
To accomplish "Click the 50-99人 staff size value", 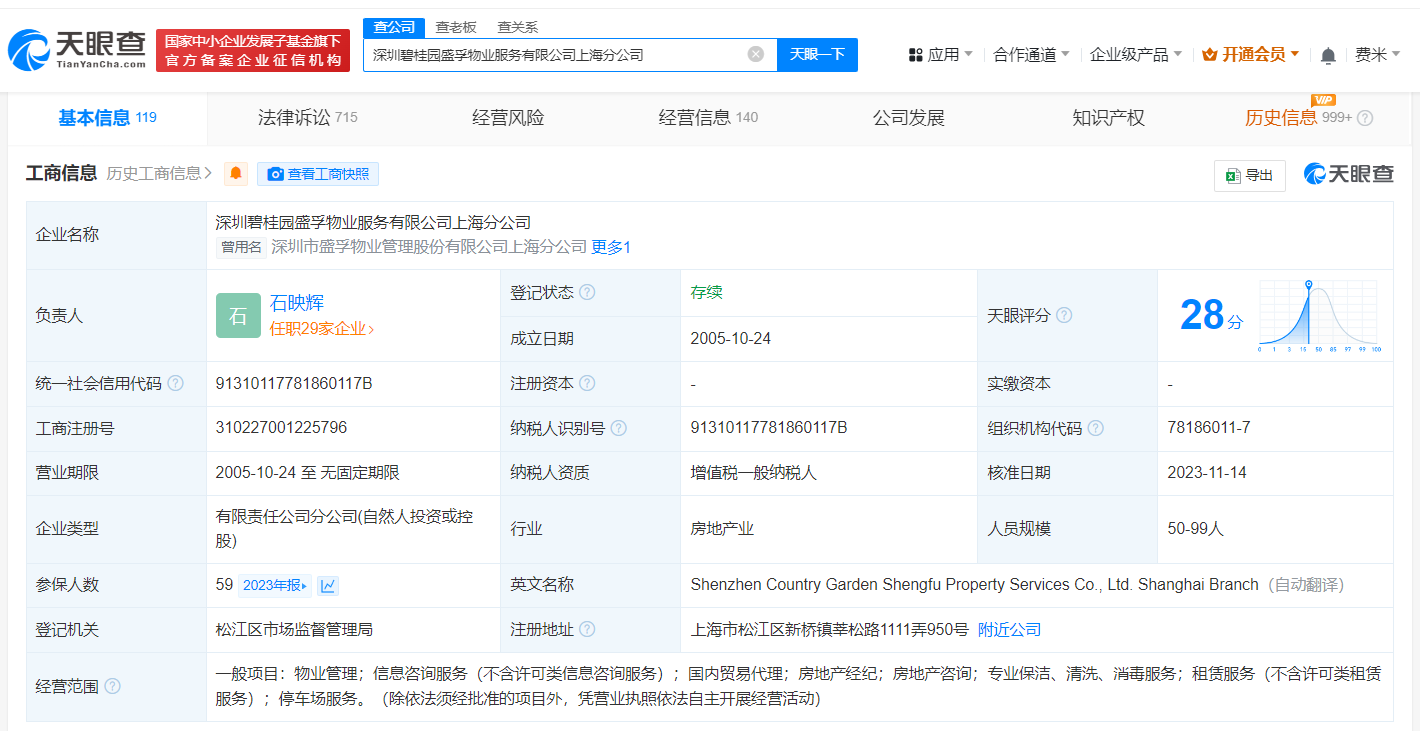I will (1195, 529).
